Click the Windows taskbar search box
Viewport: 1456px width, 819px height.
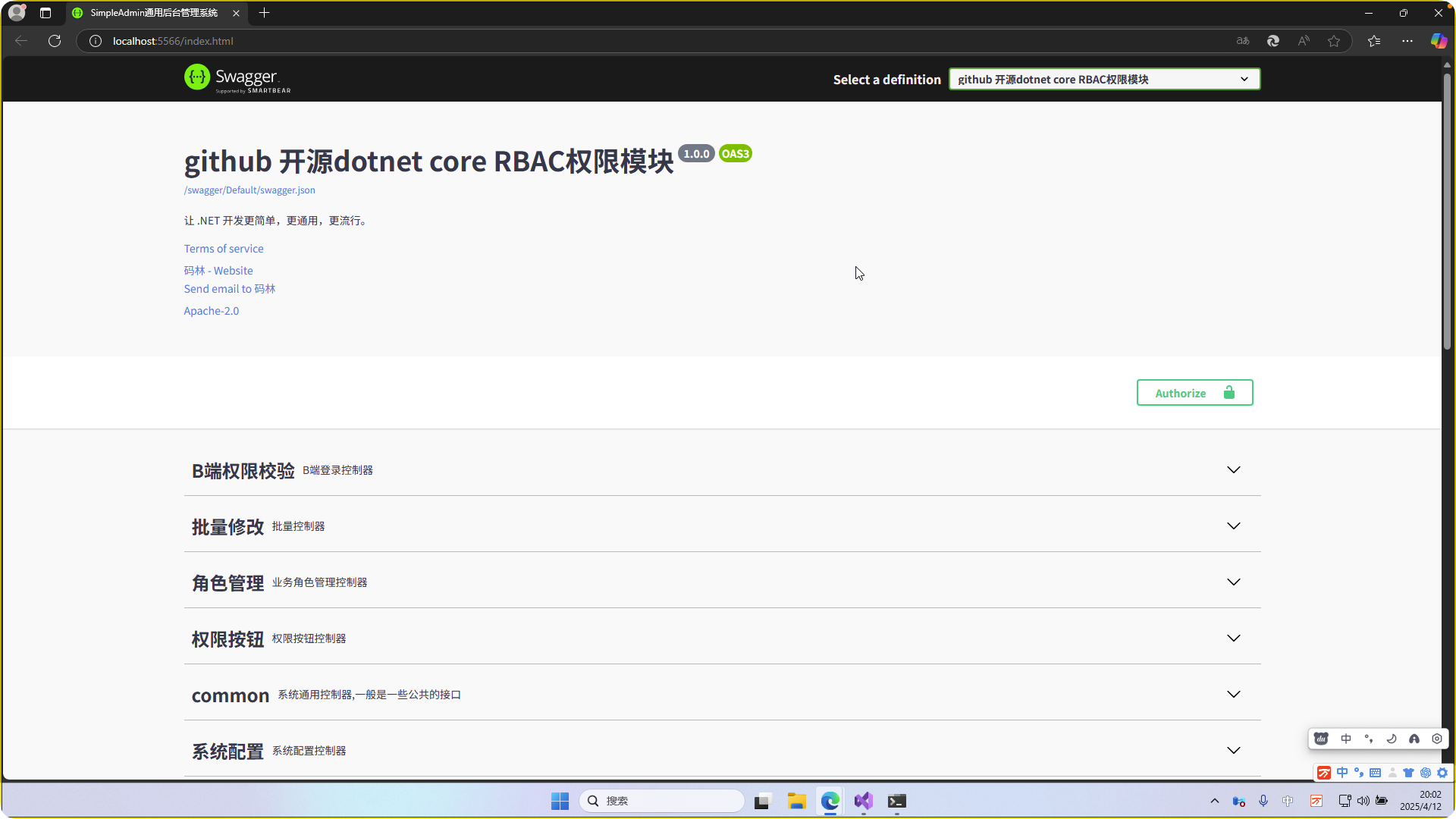[x=661, y=801]
